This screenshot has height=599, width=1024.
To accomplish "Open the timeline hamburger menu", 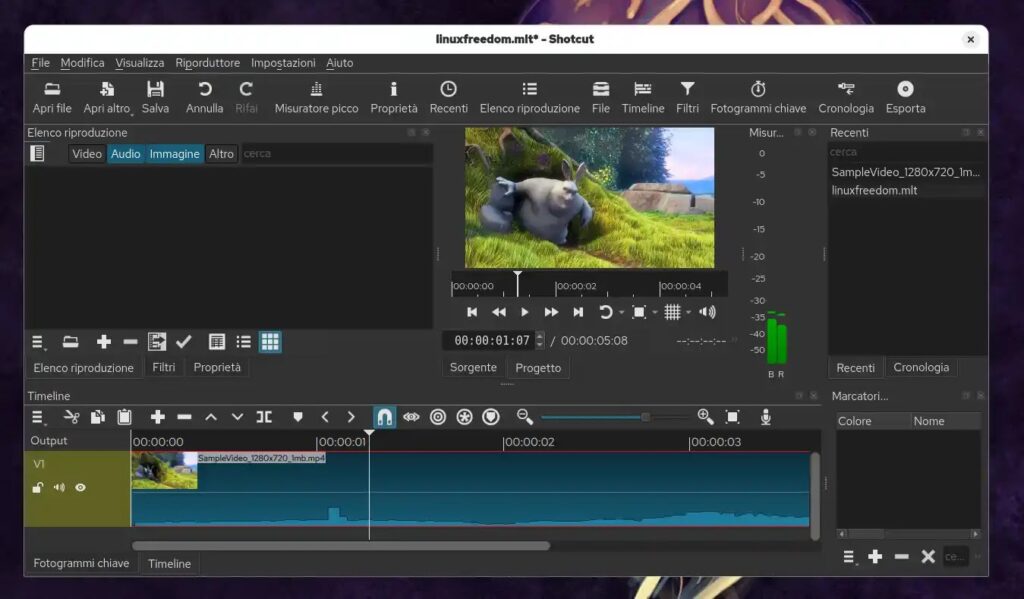I will pos(38,417).
